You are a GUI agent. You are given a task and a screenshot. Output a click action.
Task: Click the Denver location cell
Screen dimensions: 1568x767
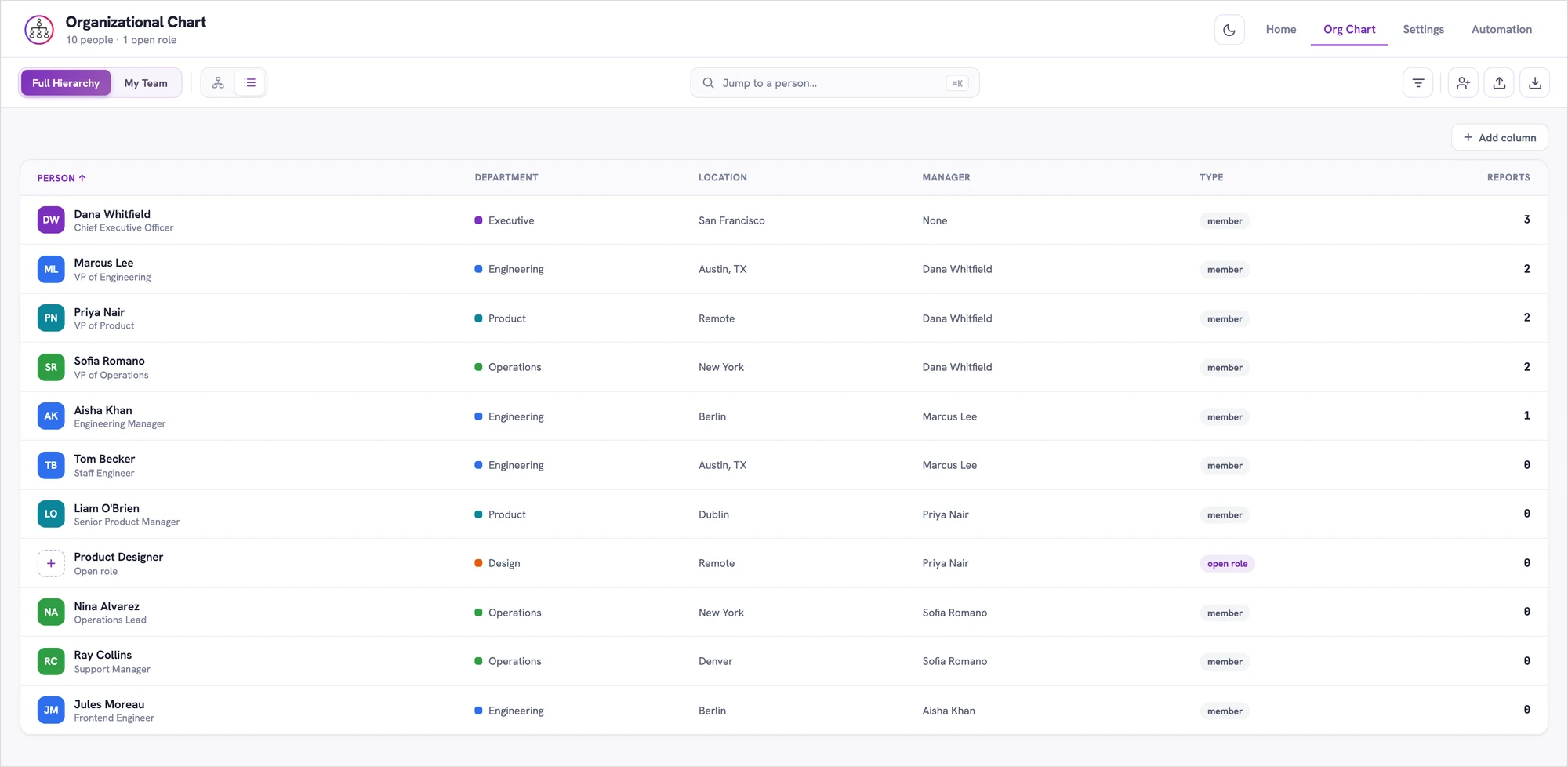coord(715,661)
